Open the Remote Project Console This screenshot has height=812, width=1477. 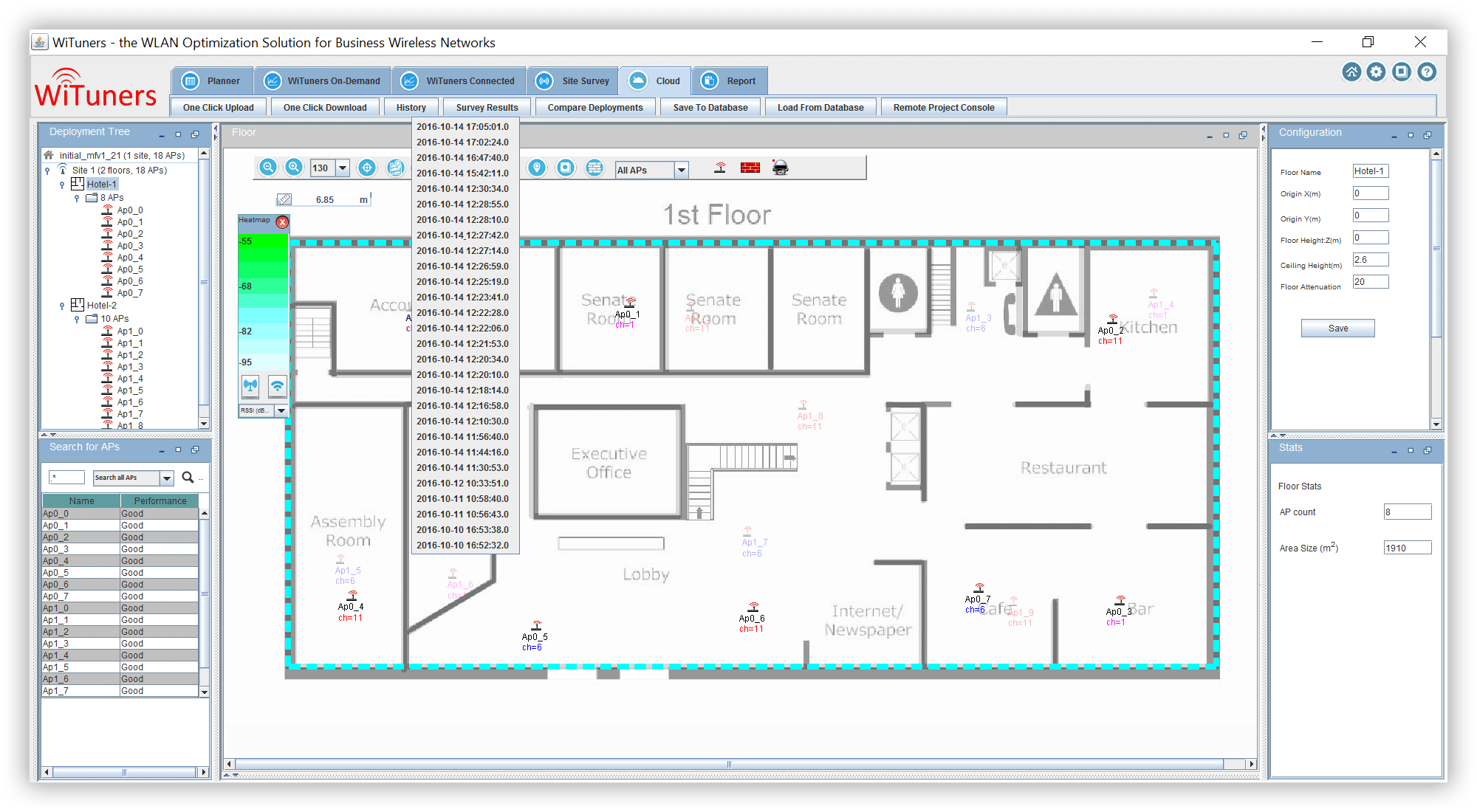pyautogui.click(x=944, y=108)
